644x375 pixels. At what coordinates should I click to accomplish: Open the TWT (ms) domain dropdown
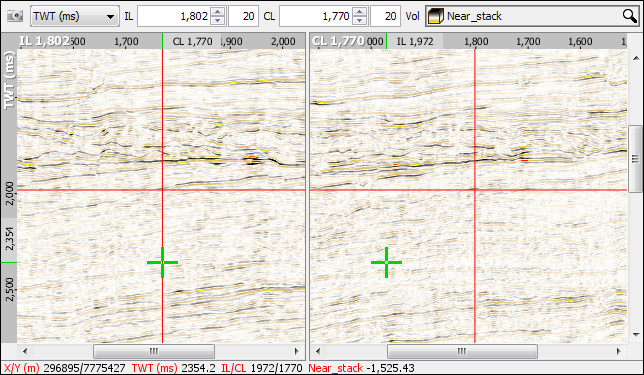coord(75,16)
